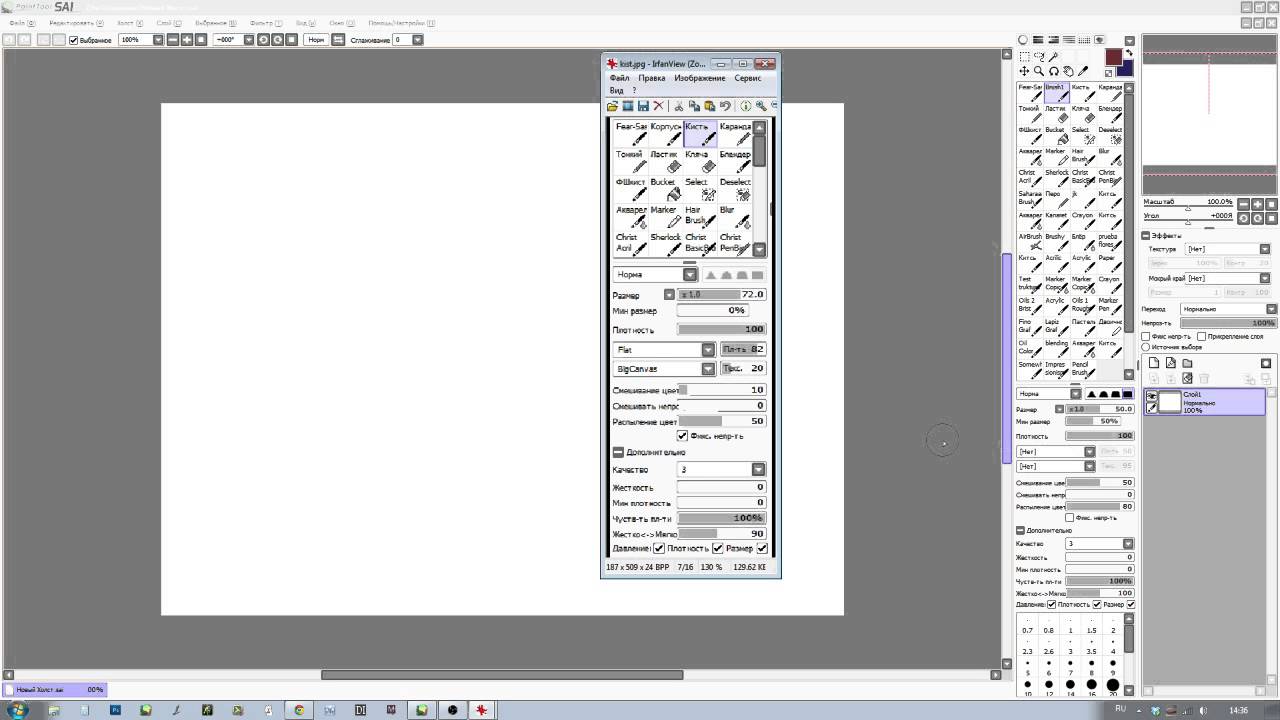Toggle Размер pressure checkbox in SAI brush settings
The height and width of the screenshot is (720, 1280).
pos(1097,604)
